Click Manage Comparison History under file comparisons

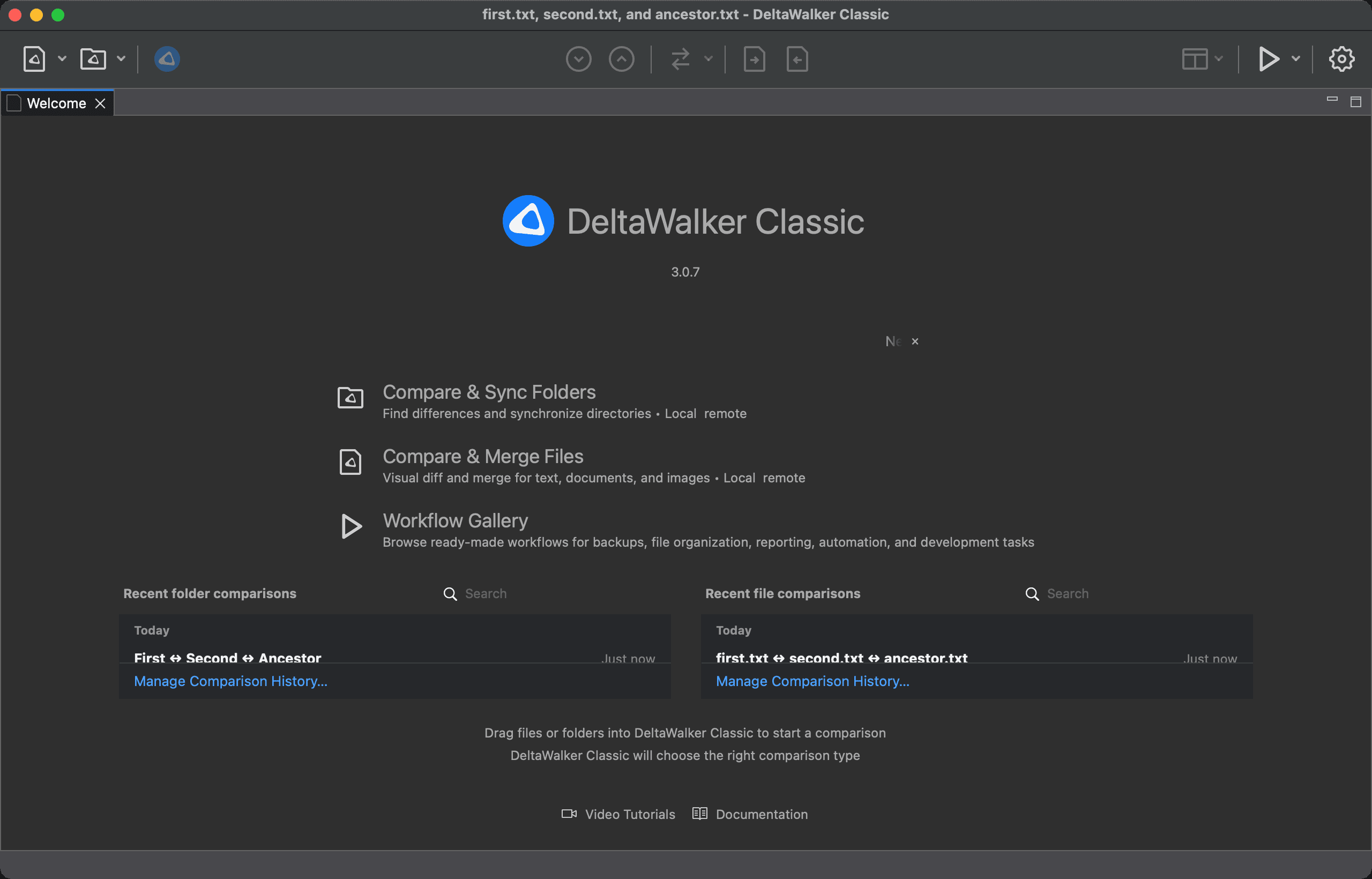tap(812, 681)
